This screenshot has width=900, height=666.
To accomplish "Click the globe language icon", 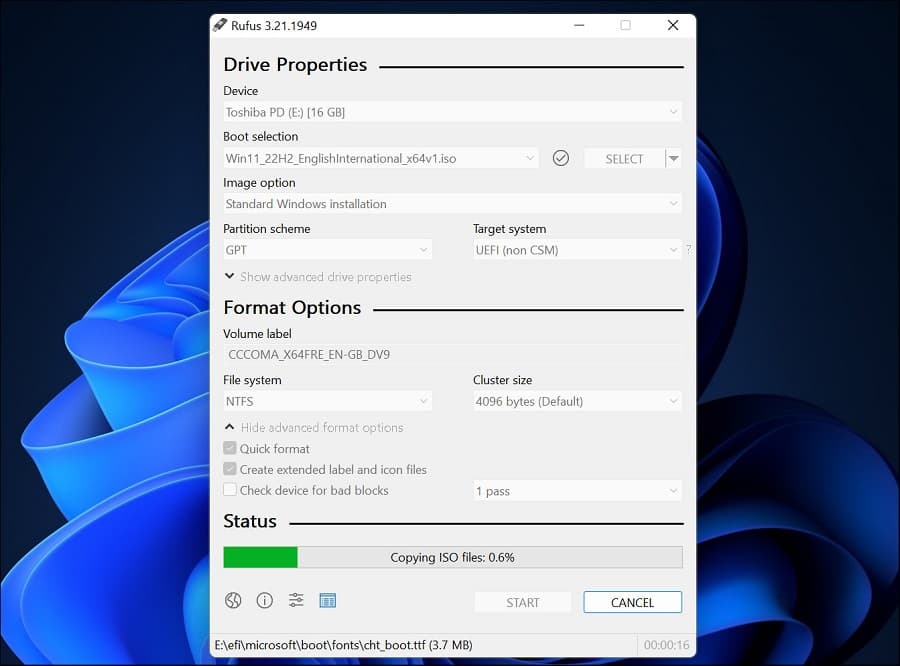I will pos(233,601).
